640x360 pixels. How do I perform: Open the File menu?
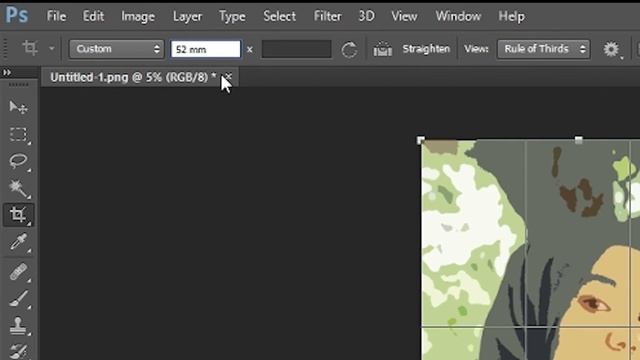(56, 16)
